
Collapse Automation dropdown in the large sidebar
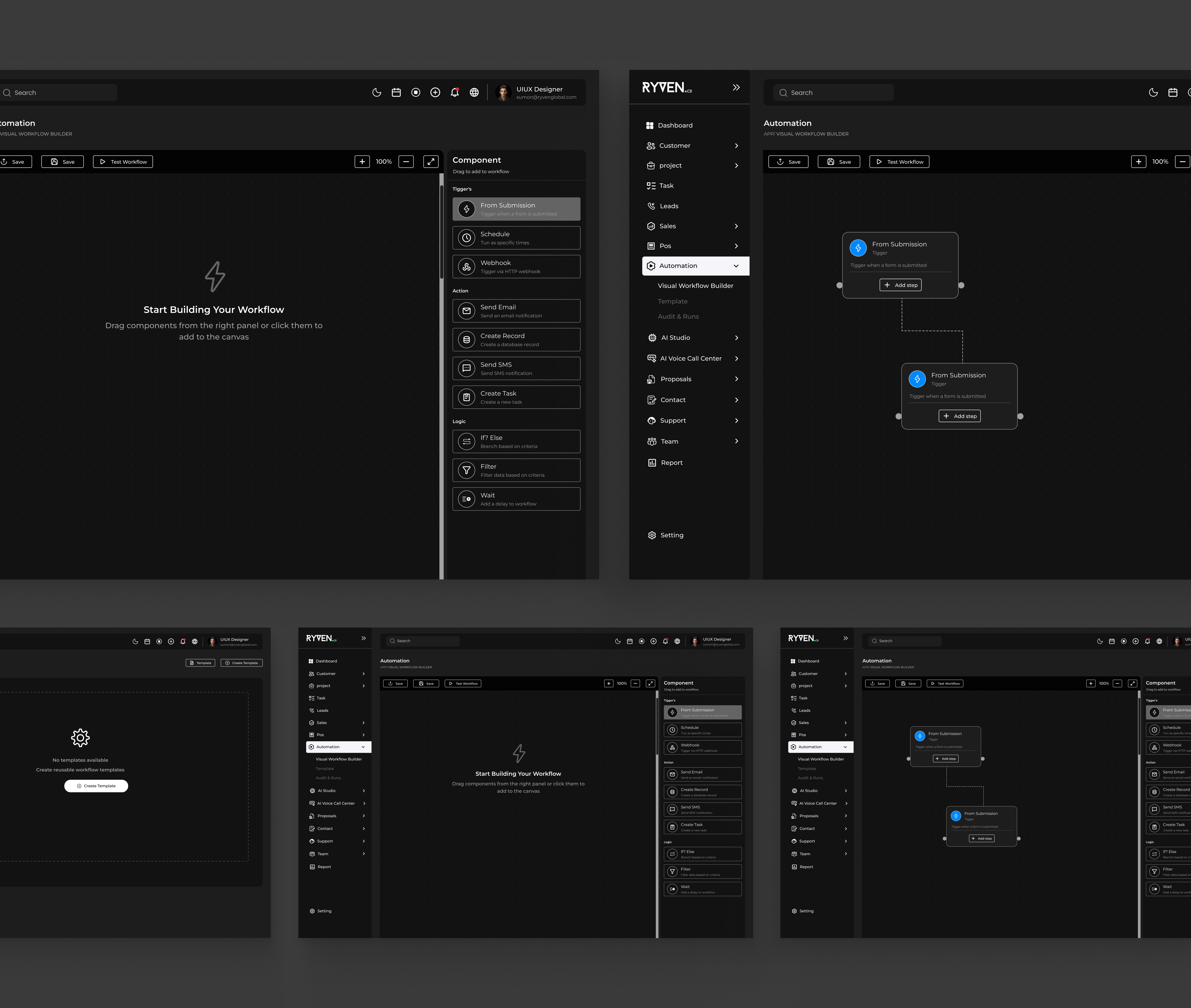[x=736, y=266]
